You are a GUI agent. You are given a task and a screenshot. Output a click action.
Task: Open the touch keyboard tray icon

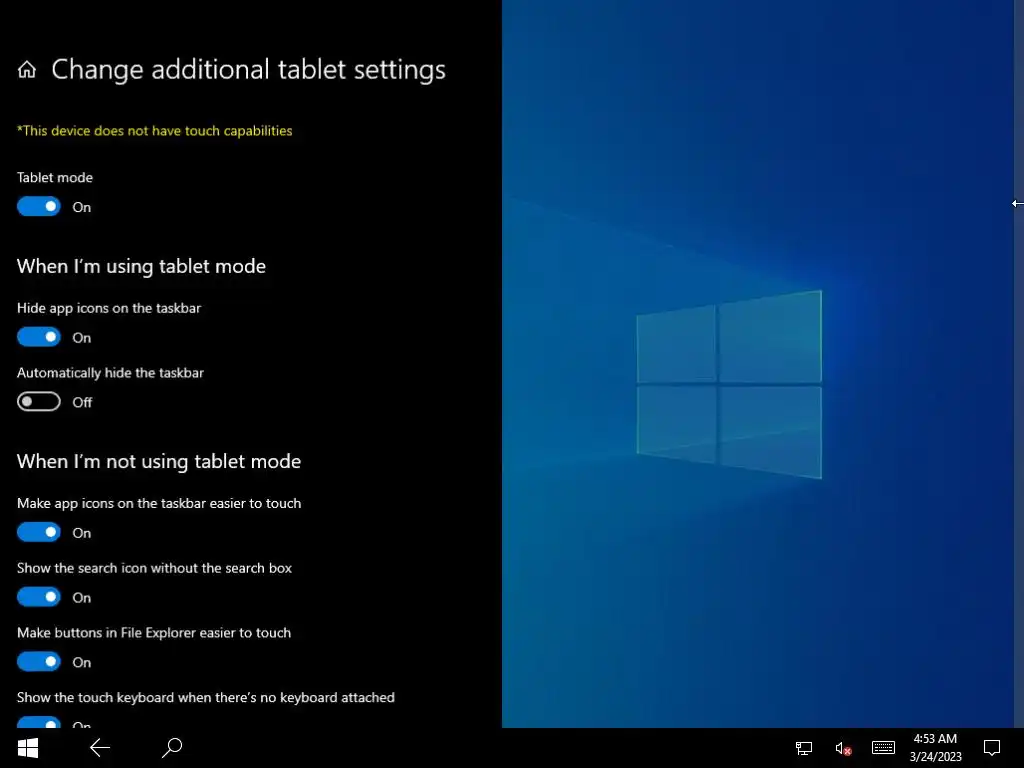coord(884,748)
